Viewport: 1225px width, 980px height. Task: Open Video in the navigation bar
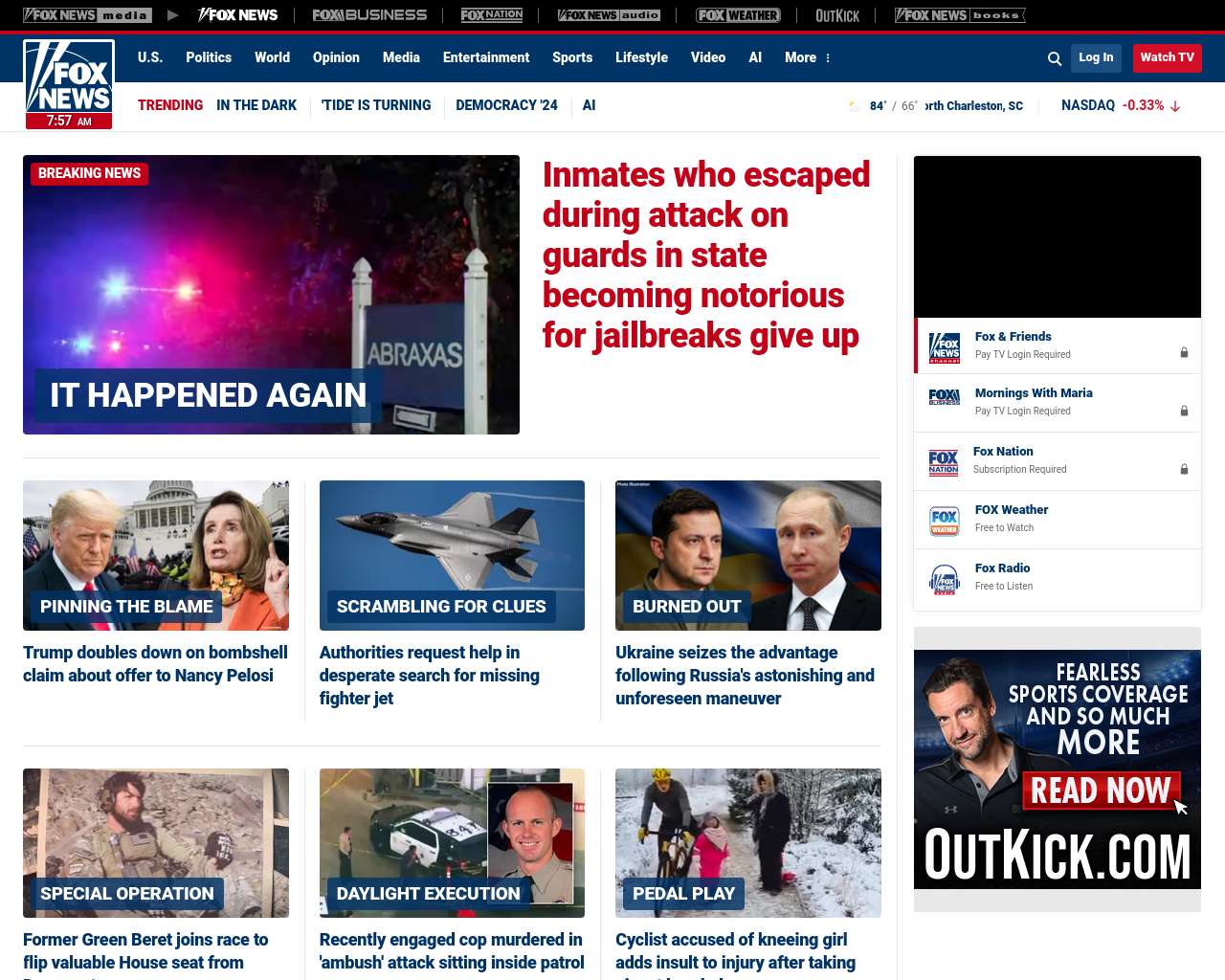[x=708, y=57]
